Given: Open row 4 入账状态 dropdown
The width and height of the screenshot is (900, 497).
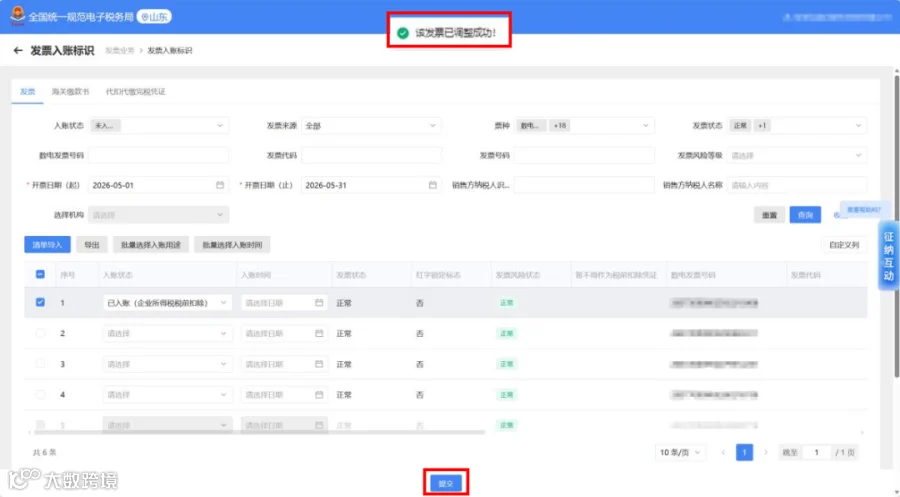Looking at the screenshot, I should 168,395.
